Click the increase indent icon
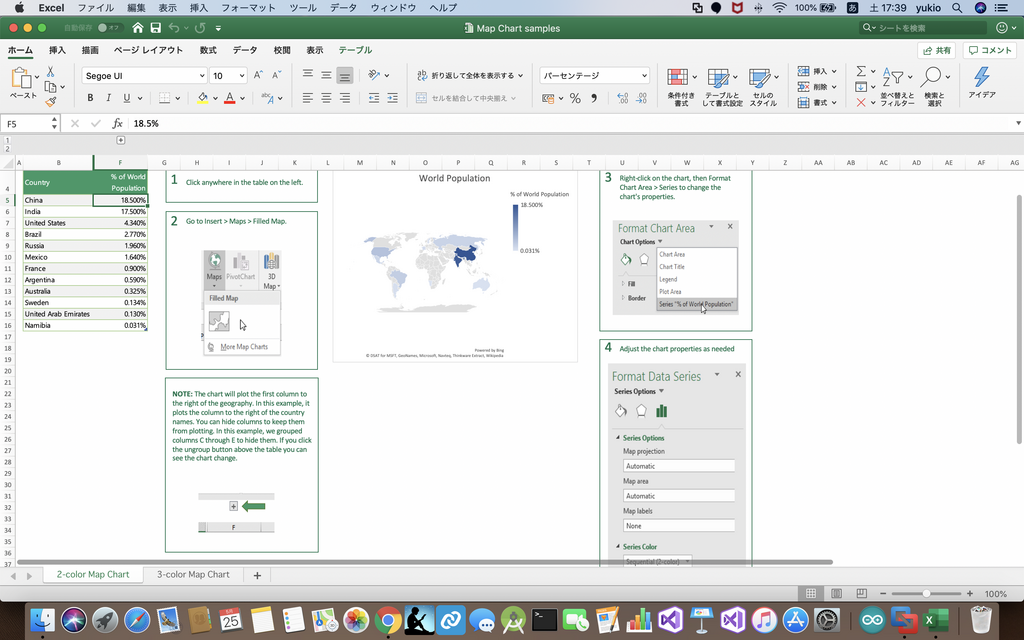 pos(394,98)
